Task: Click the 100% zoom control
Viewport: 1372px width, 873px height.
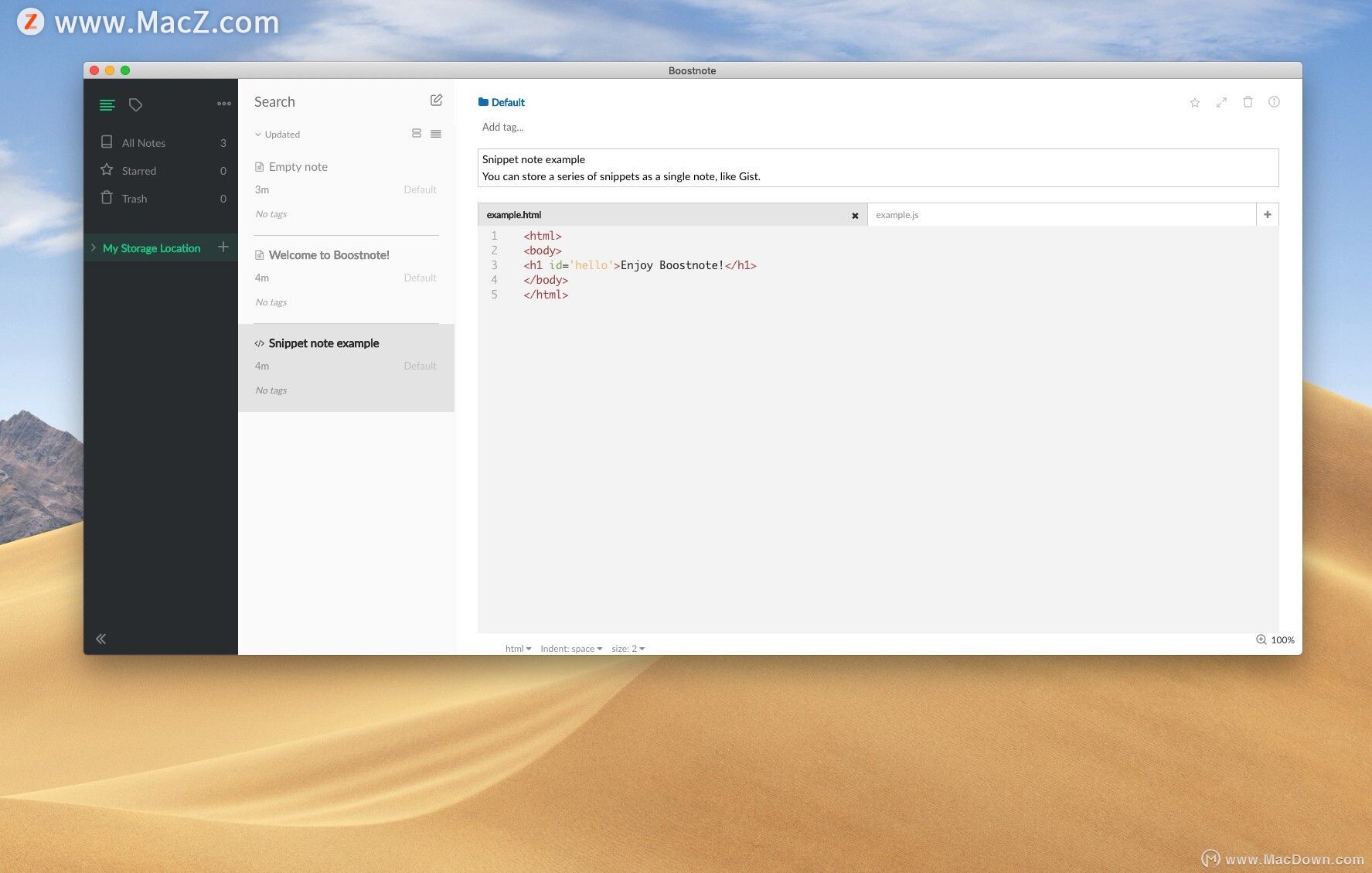Action: (1275, 639)
